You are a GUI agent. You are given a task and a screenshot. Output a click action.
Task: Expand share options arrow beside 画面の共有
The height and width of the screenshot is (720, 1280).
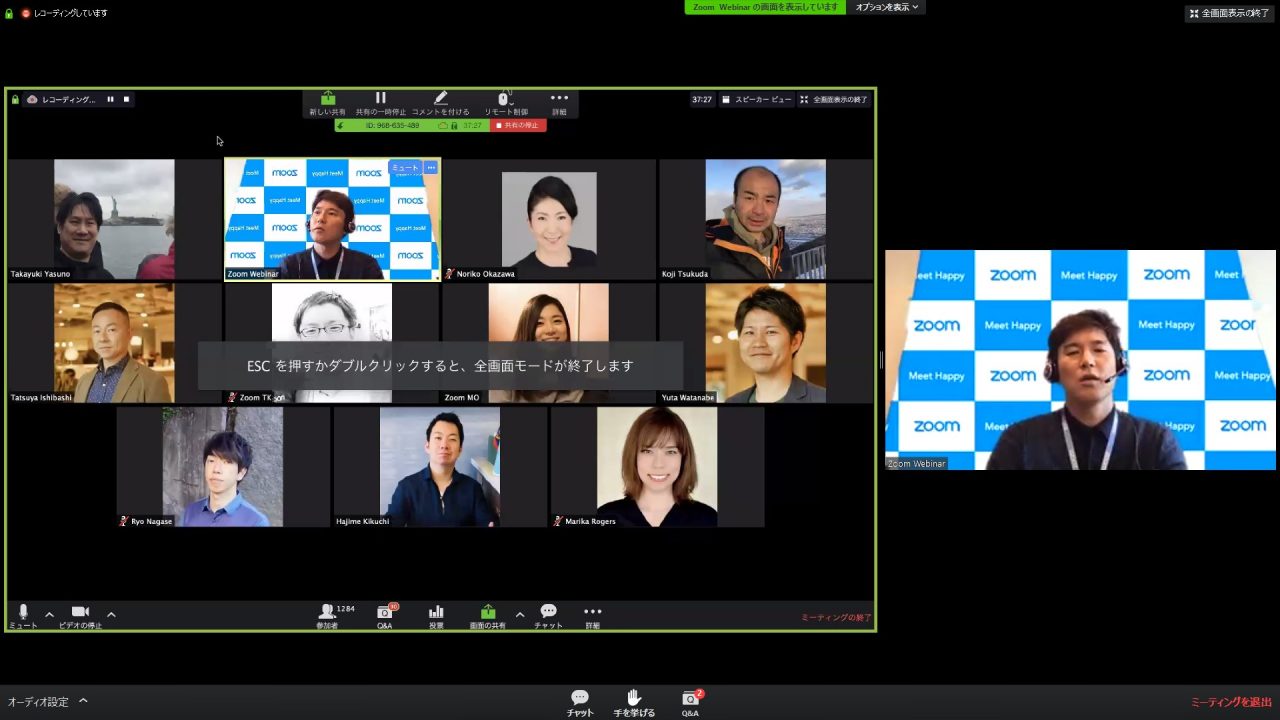click(x=519, y=614)
